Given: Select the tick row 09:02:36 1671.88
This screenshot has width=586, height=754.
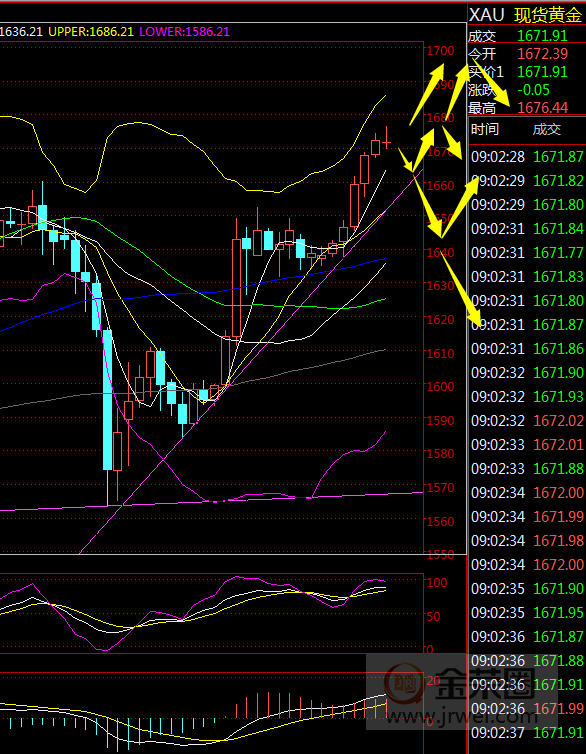Looking at the screenshot, I should pos(527,661).
